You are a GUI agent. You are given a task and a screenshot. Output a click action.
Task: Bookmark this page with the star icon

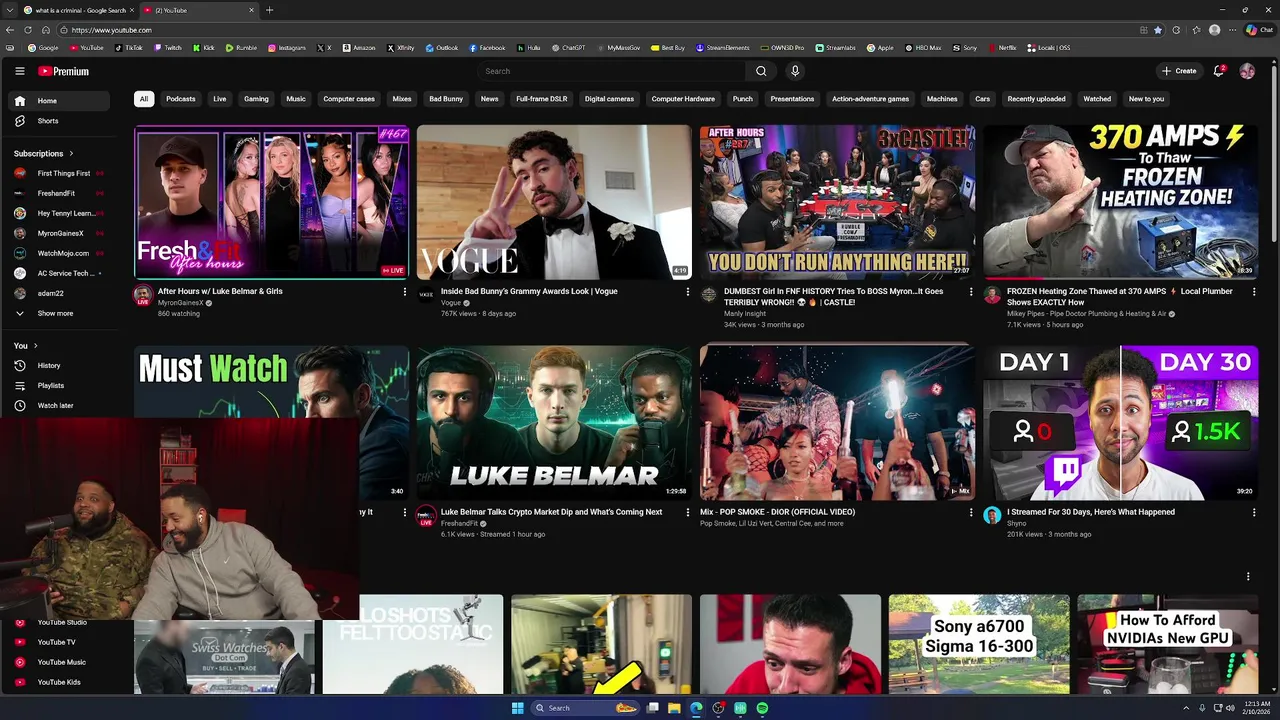click(x=1158, y=30)
